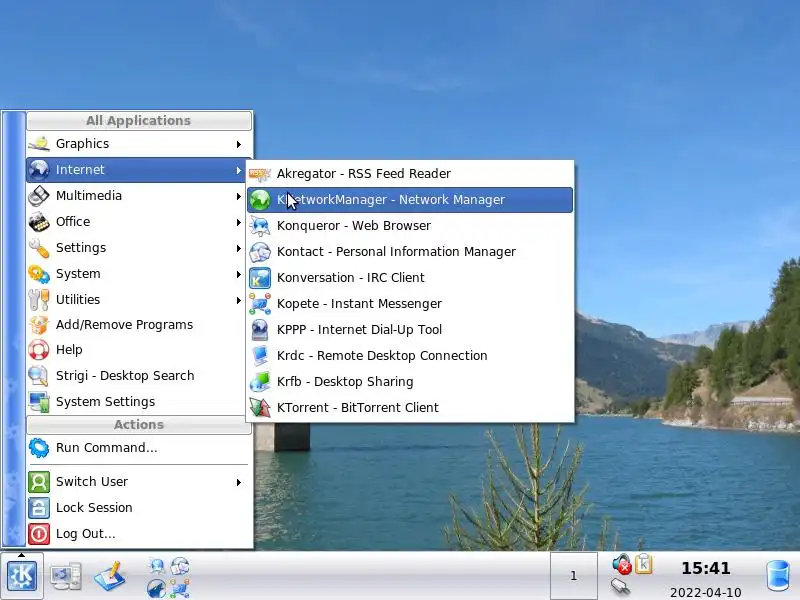The image size is (800, 600).
Task: Switch to virtual desktop 1 pager
Action: click(x=573, y=576)
